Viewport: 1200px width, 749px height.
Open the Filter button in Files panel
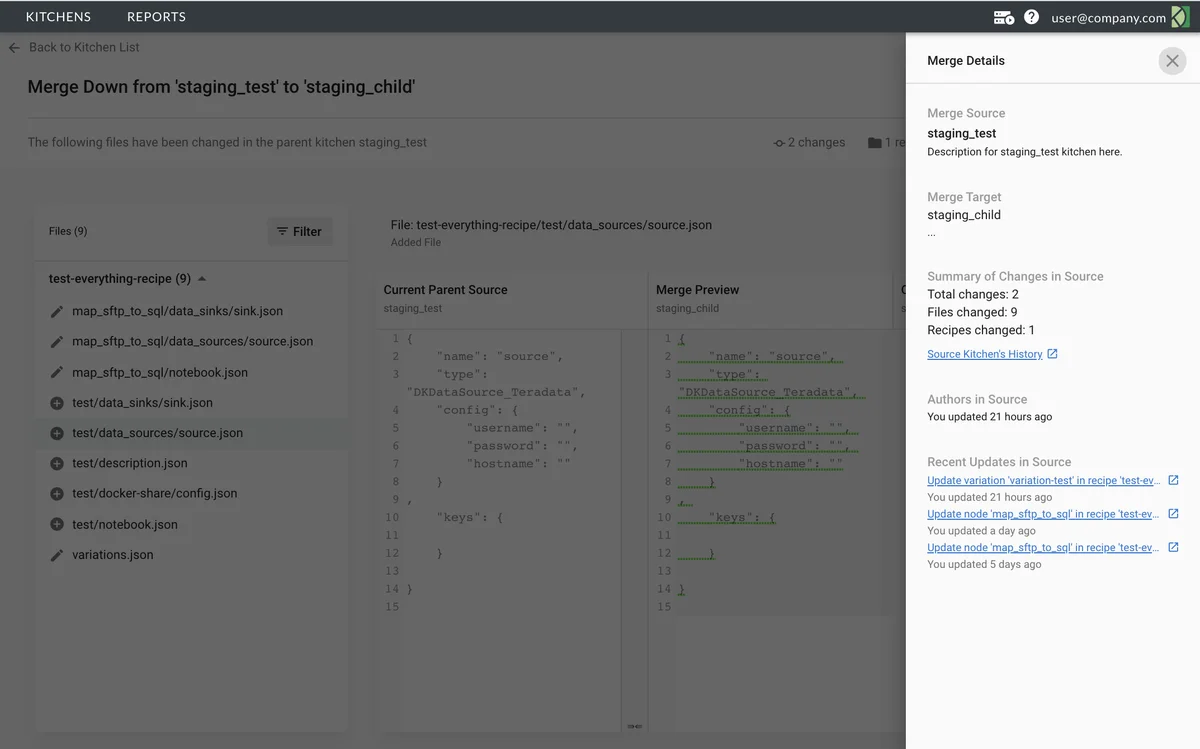[x=299, y=231]
